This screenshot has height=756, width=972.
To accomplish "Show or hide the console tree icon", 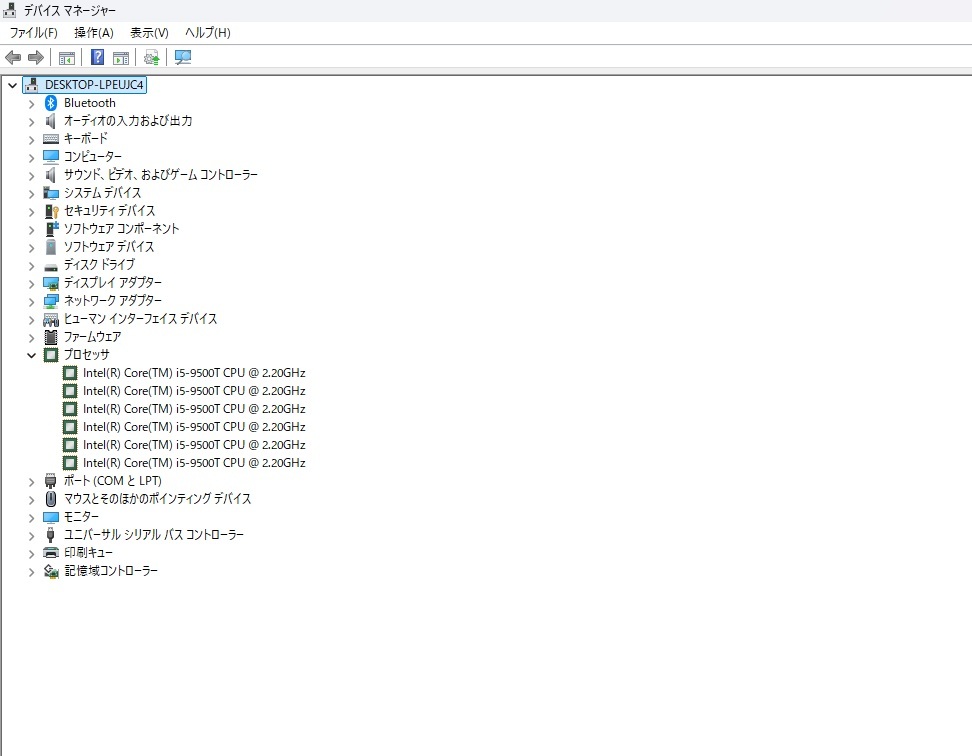I will 66,58.
